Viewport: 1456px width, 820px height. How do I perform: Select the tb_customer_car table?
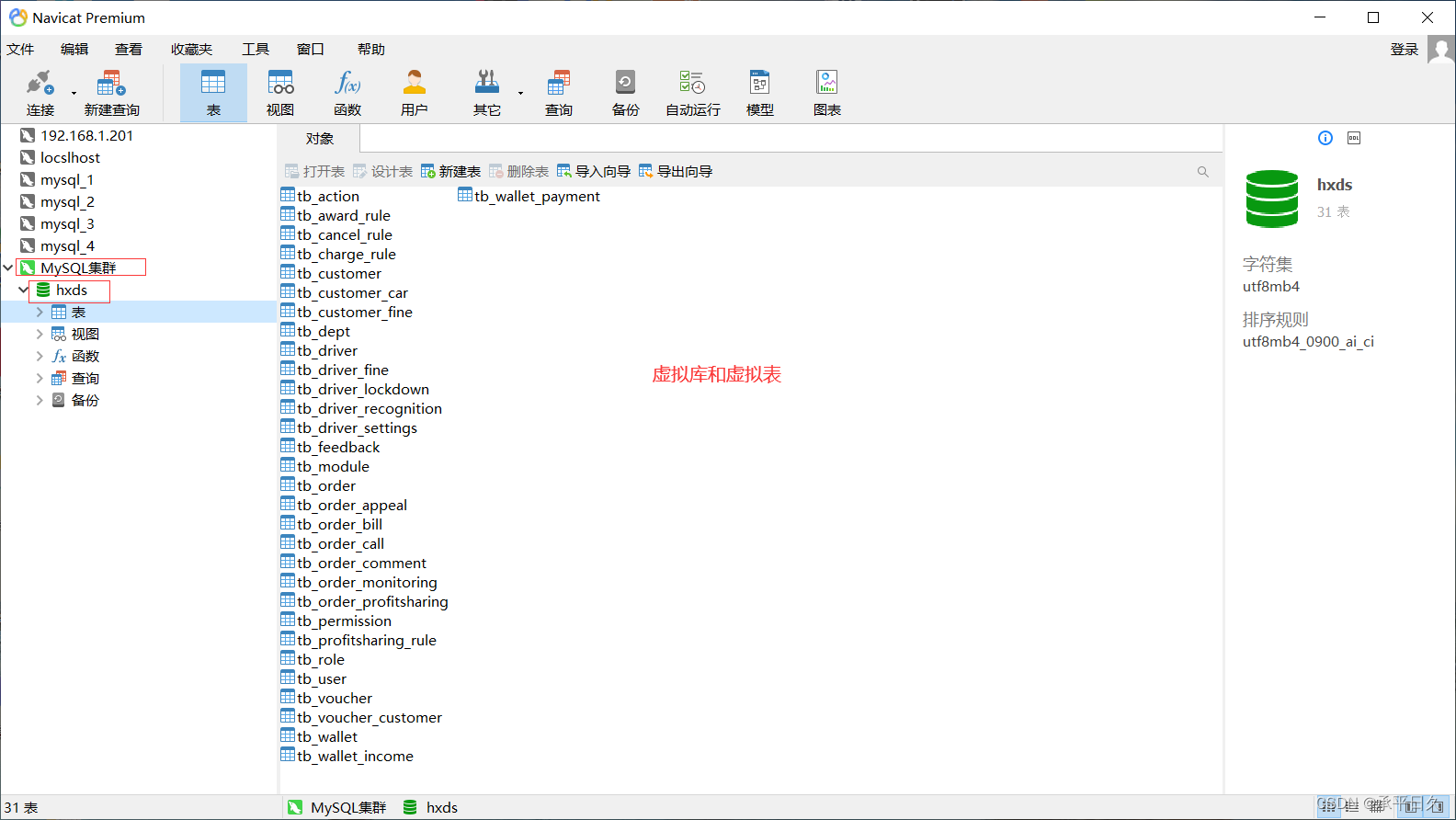pyautogui.click(x=345, y=292)
